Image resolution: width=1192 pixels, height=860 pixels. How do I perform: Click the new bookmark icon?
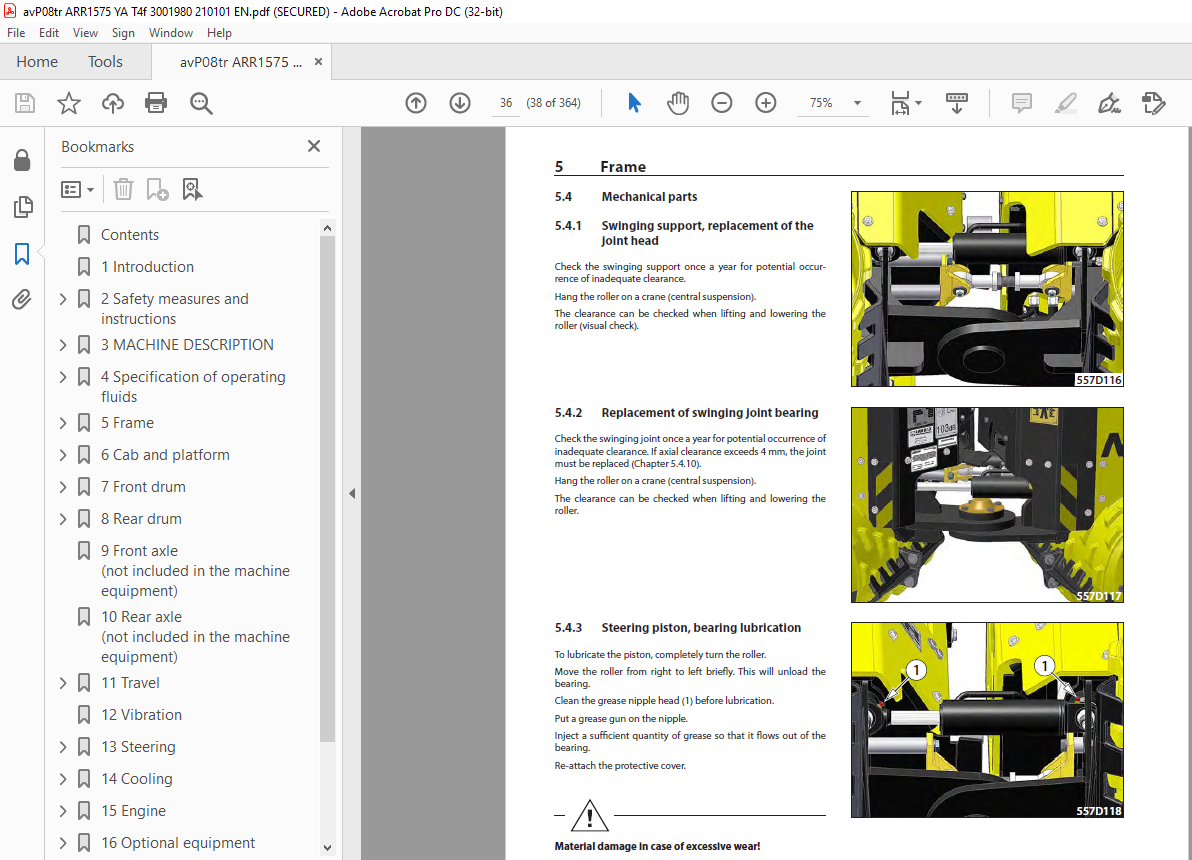click(x=157, y=189)
